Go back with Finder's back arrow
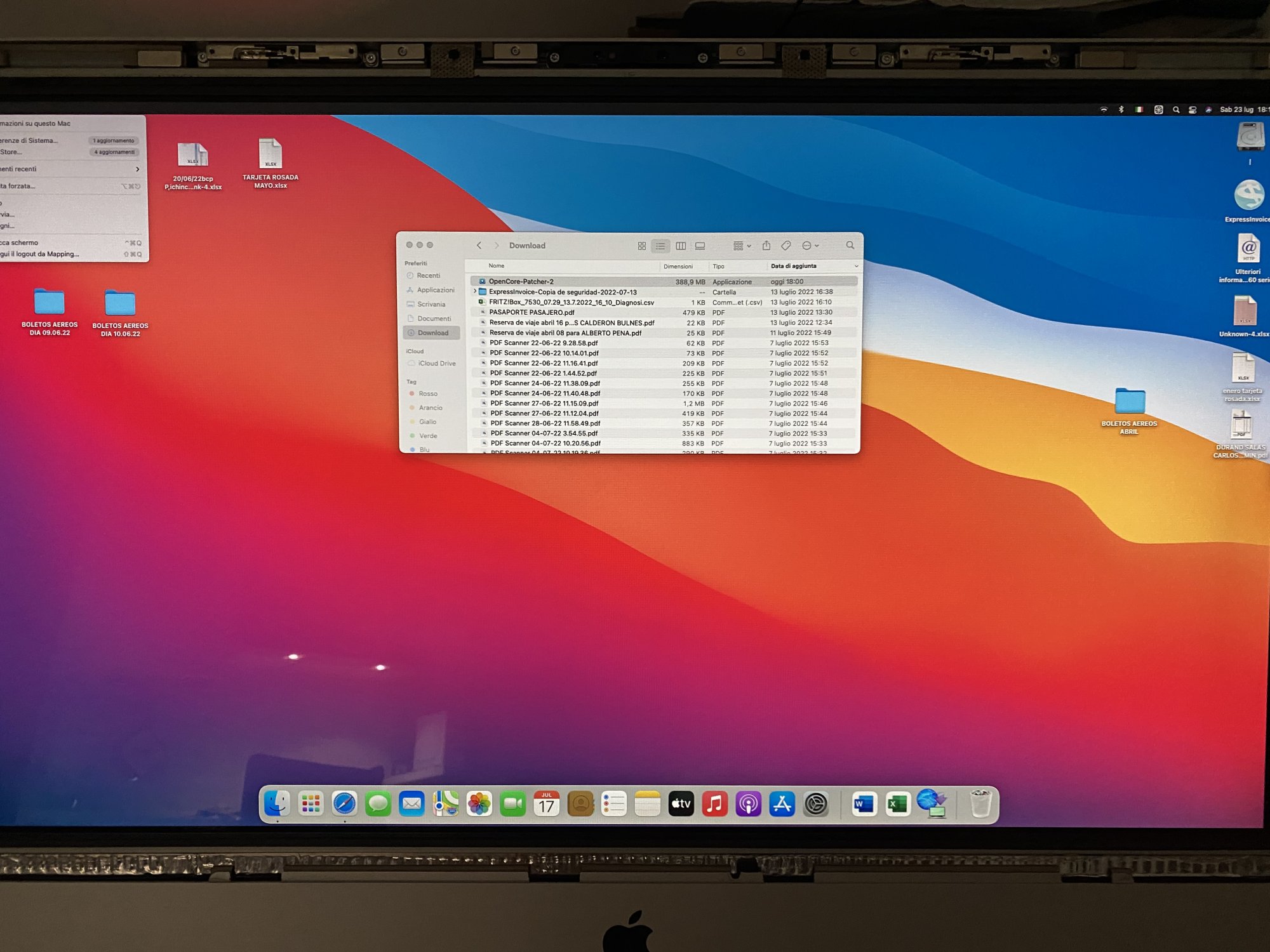Screen dimensions: 1270x952 pos(479,246)
